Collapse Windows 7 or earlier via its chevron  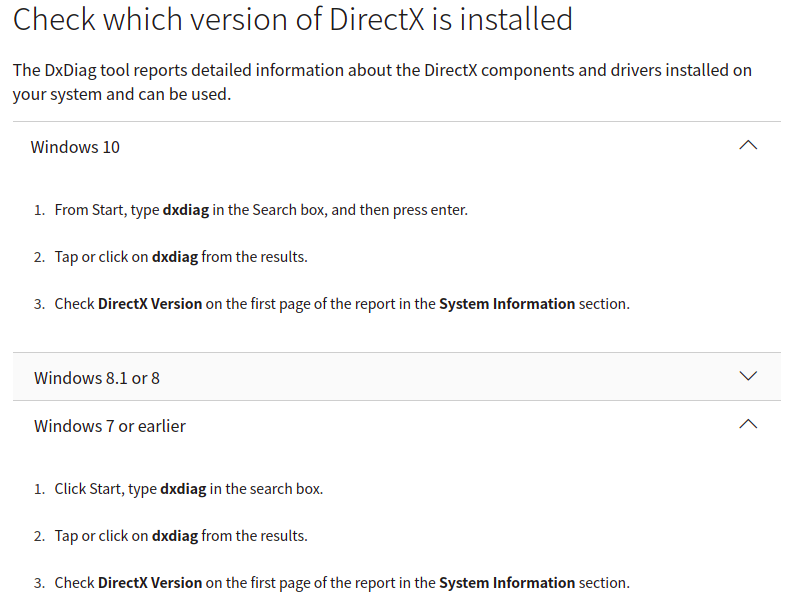[748, 424]
